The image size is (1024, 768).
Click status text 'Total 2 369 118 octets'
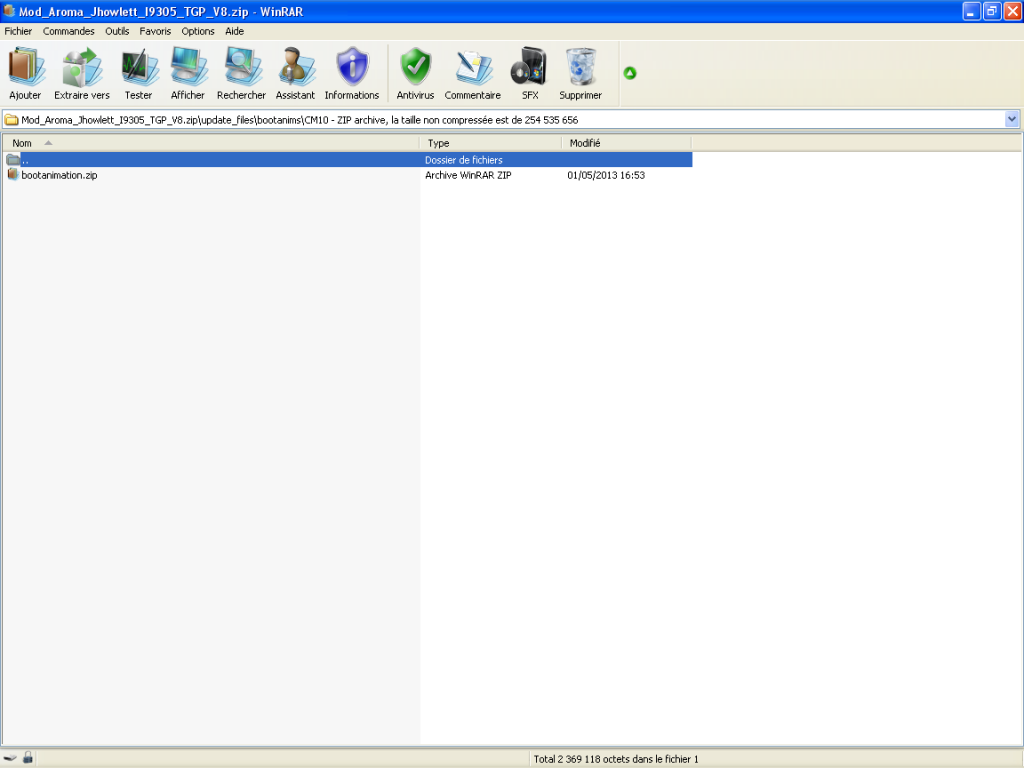point(616,759)
